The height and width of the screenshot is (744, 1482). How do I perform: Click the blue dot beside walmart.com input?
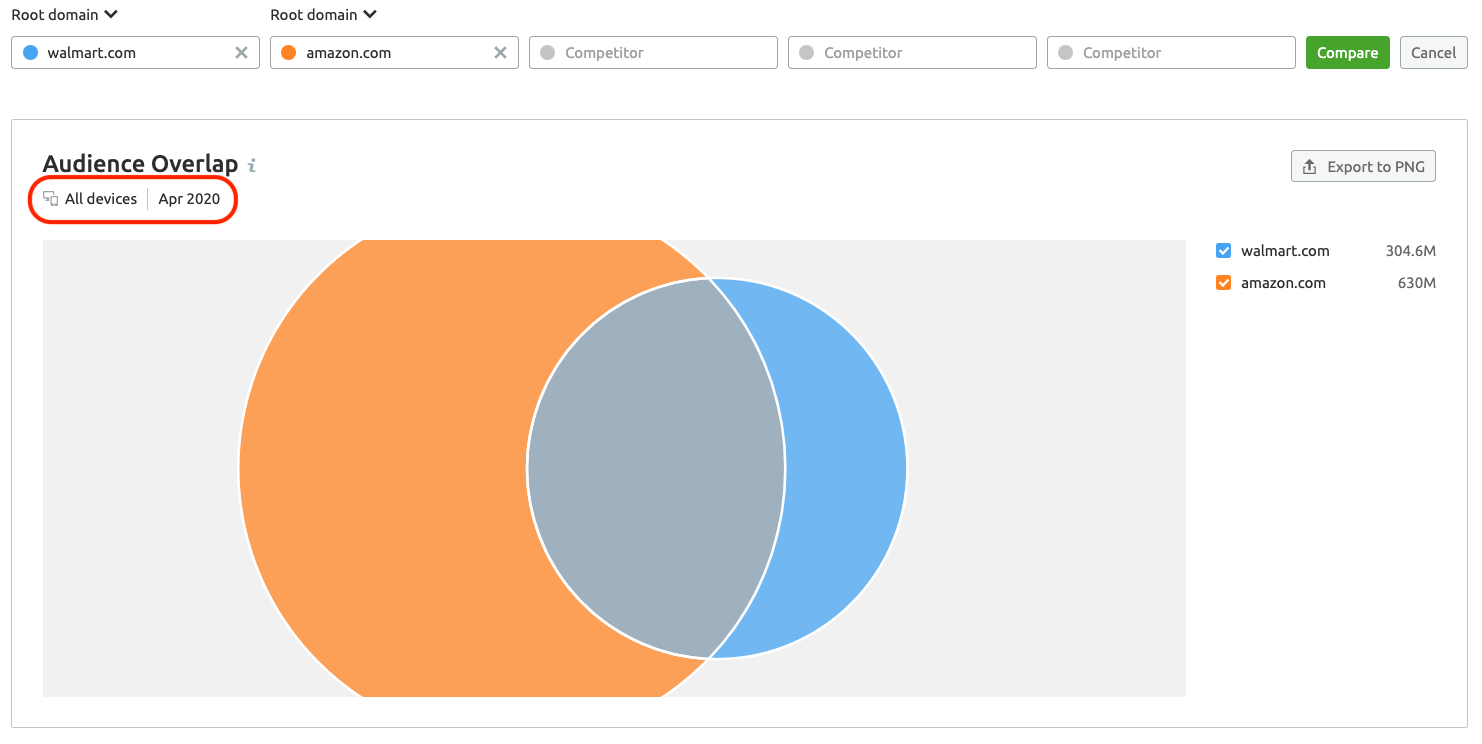point(30,53)
